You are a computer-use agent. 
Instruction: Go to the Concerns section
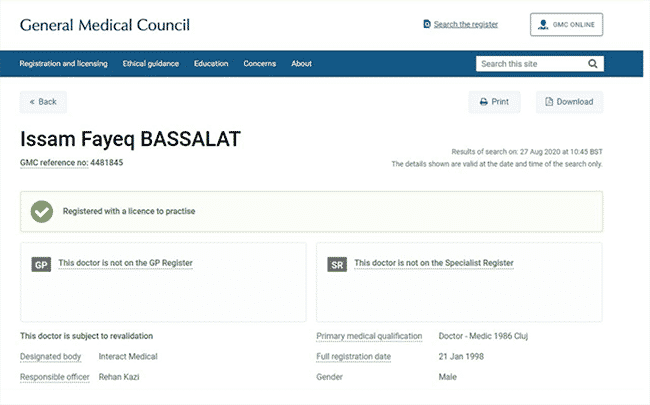[x=260, y=63]
